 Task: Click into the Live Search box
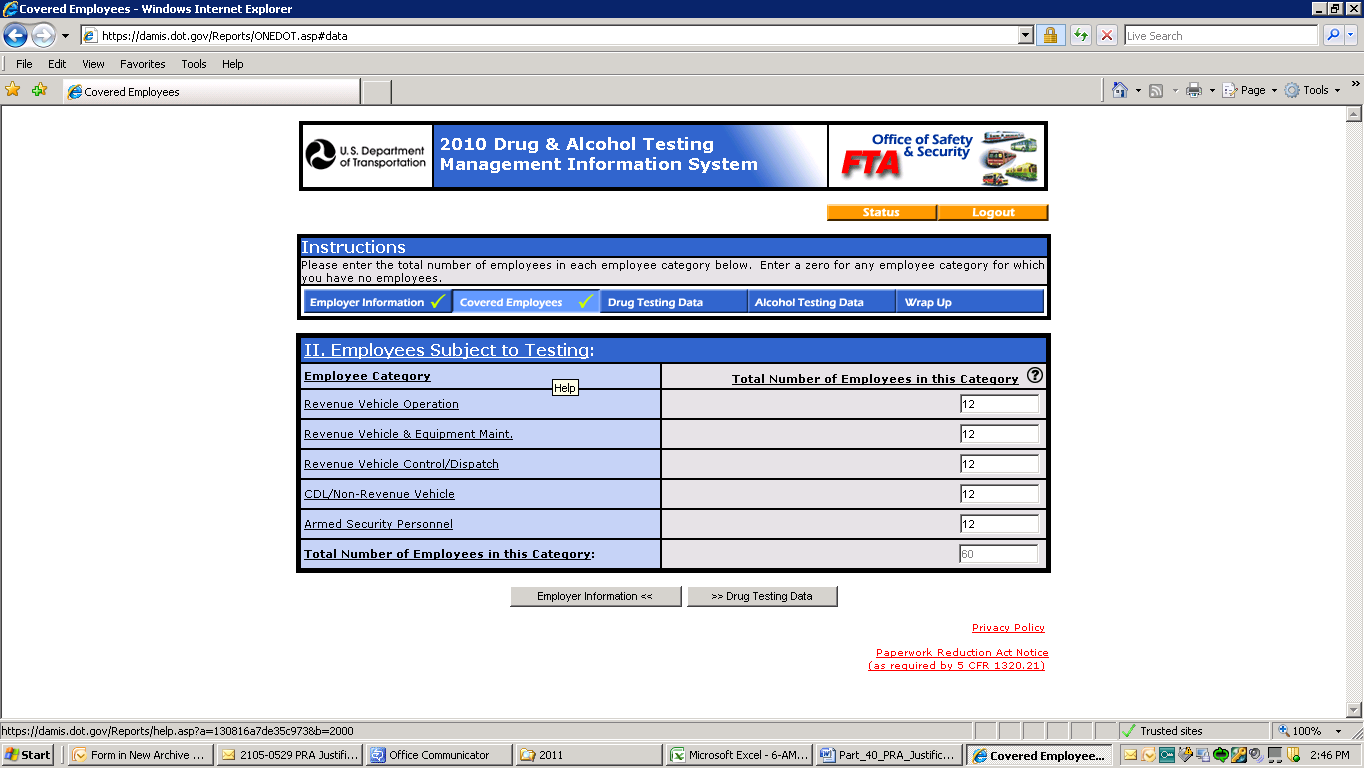[1221, 36]
